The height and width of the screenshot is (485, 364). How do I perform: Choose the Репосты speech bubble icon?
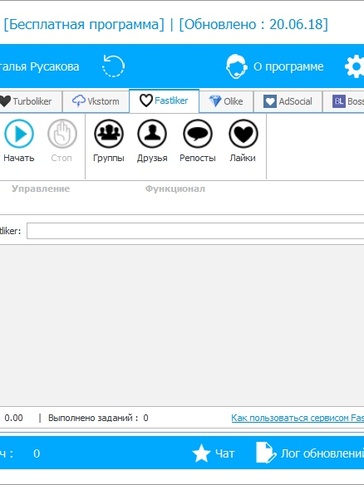(x=198, y=134)
